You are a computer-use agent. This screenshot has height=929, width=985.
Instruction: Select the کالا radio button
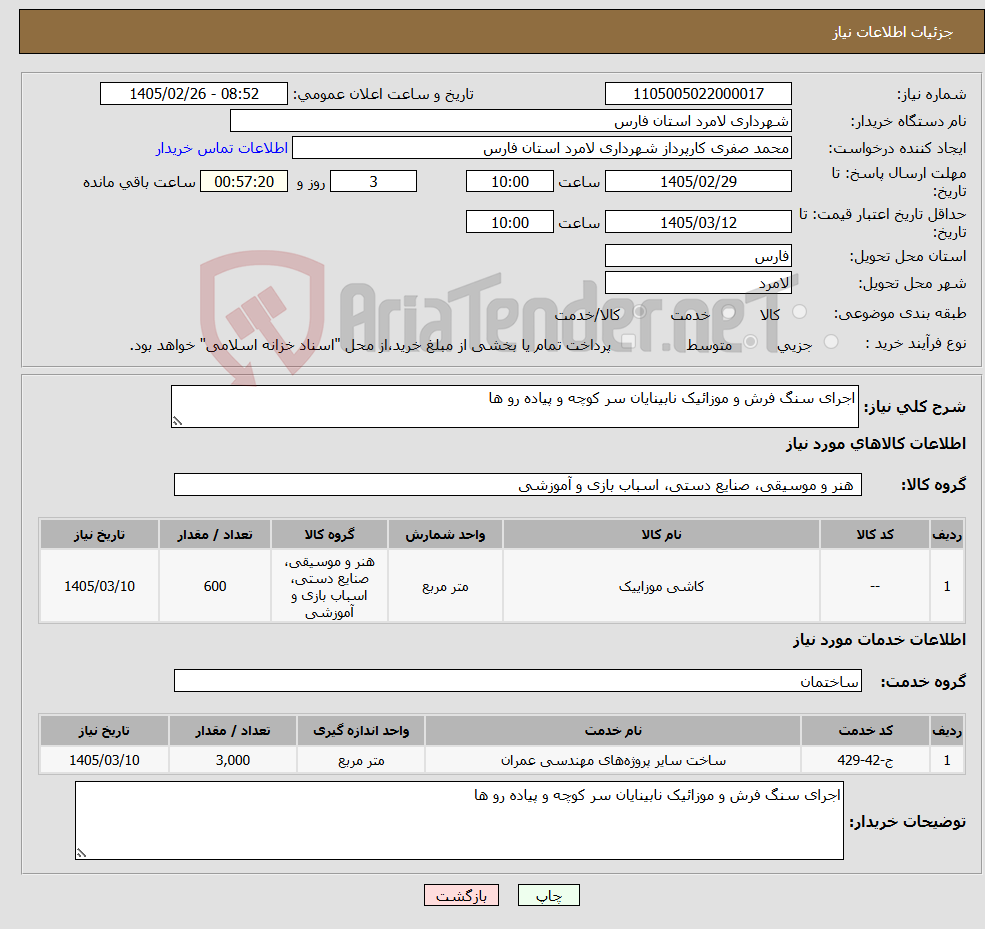800,312
